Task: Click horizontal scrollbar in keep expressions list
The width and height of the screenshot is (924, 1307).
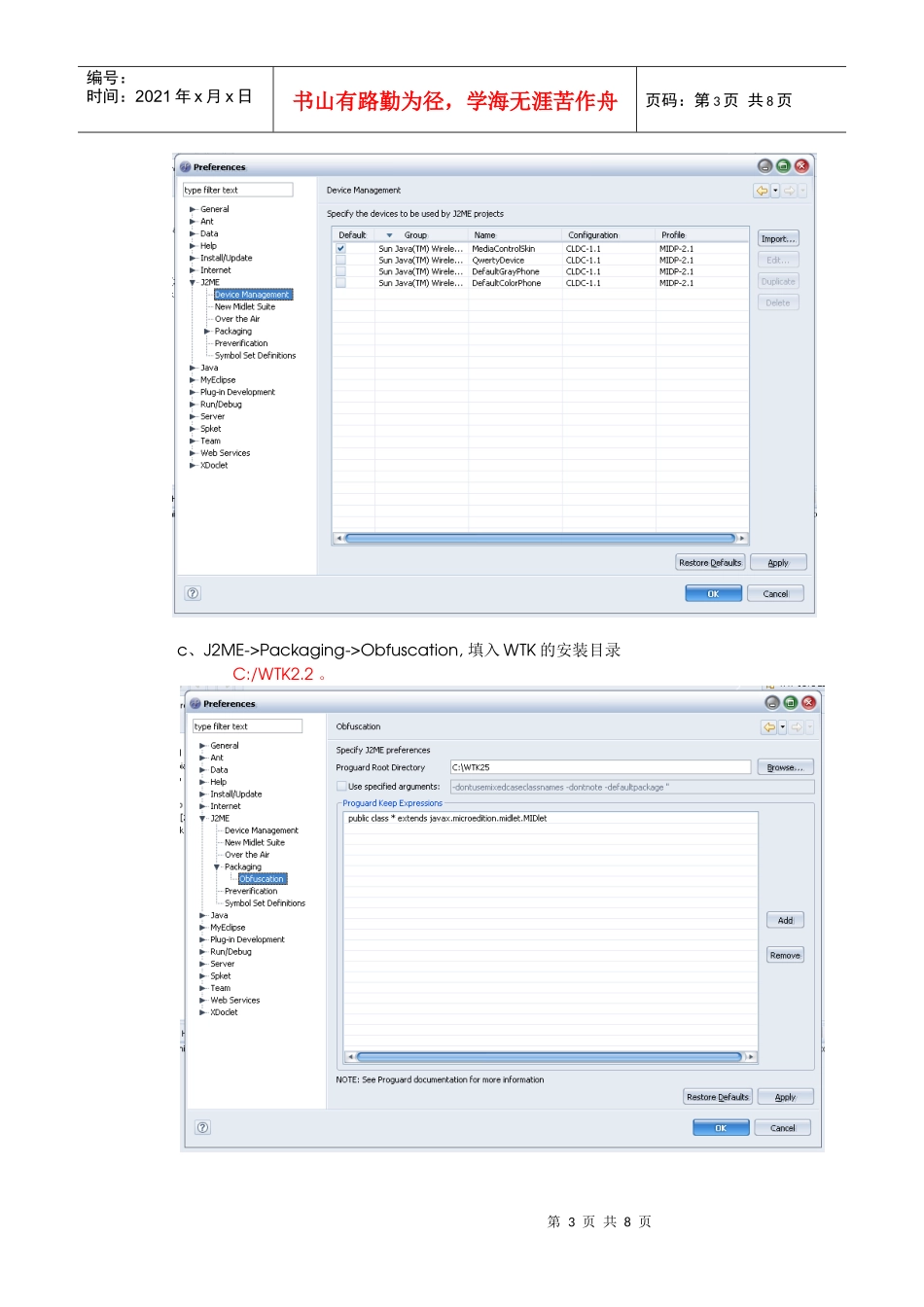Action: (x=550, y=1057)
